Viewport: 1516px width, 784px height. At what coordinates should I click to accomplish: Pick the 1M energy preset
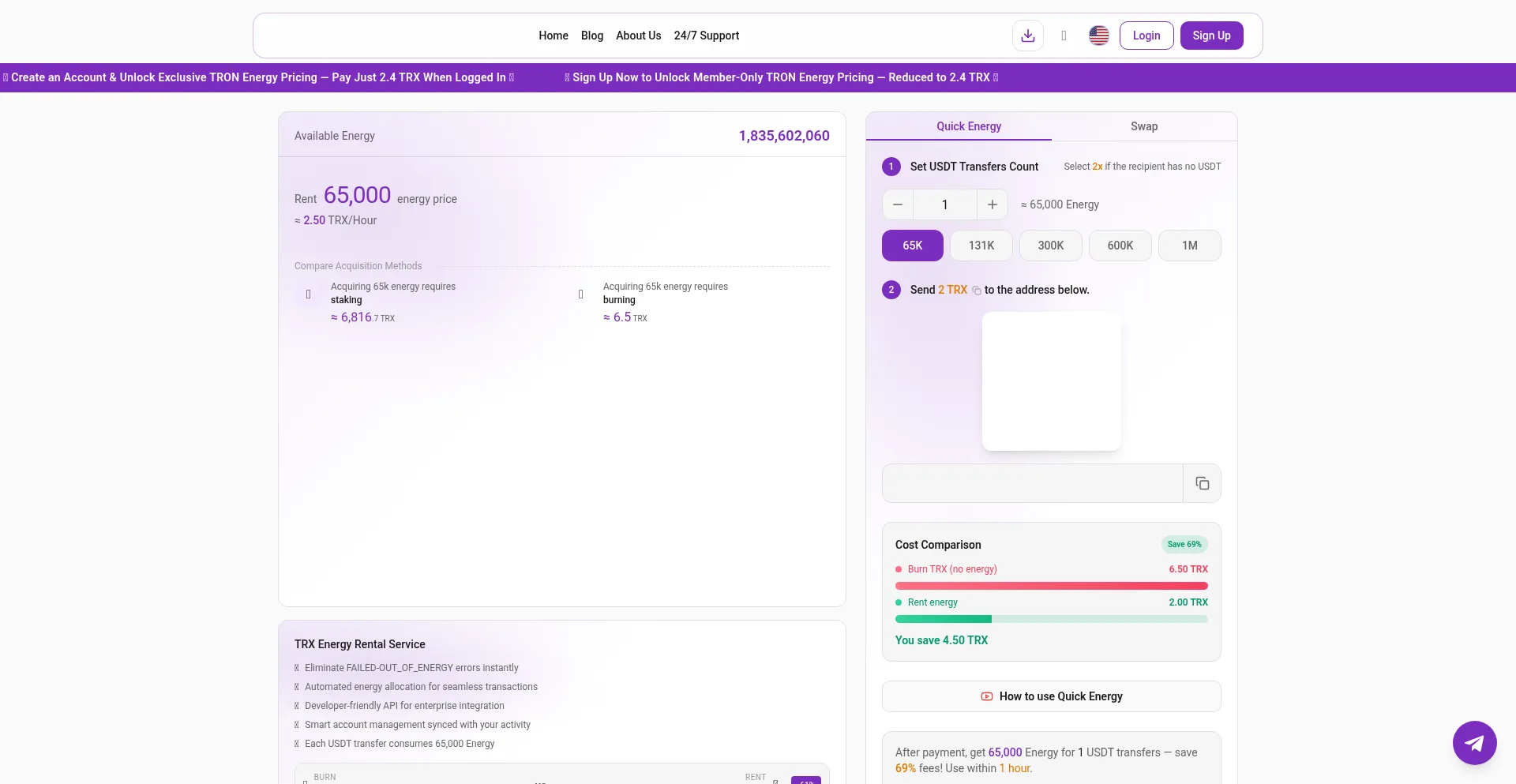click(1190, 246)
